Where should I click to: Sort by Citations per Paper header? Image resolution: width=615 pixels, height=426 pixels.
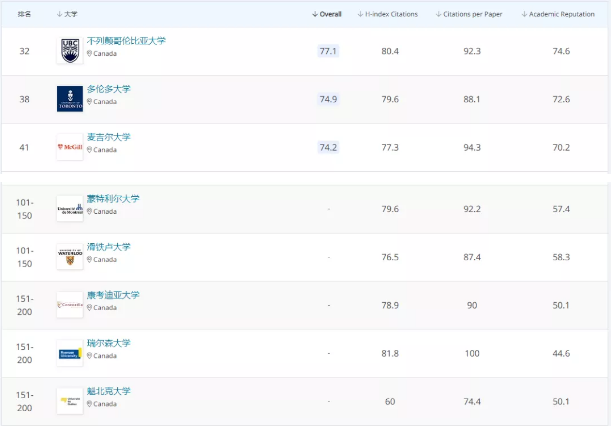click(469, 14)
